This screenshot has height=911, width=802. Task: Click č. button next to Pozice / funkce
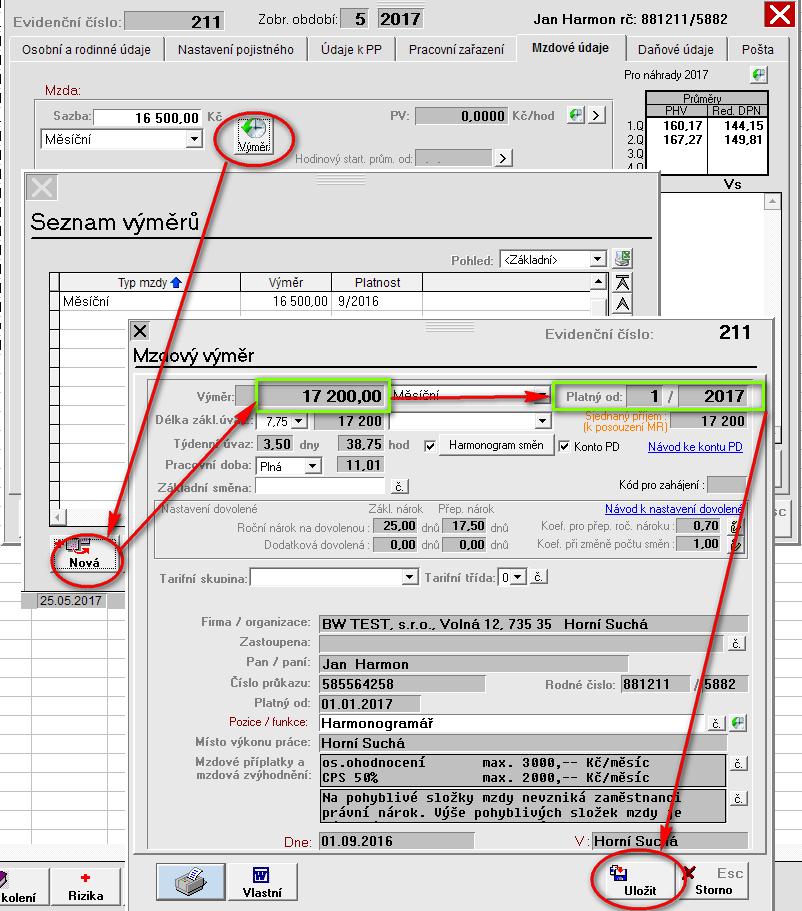click(717, 723)
